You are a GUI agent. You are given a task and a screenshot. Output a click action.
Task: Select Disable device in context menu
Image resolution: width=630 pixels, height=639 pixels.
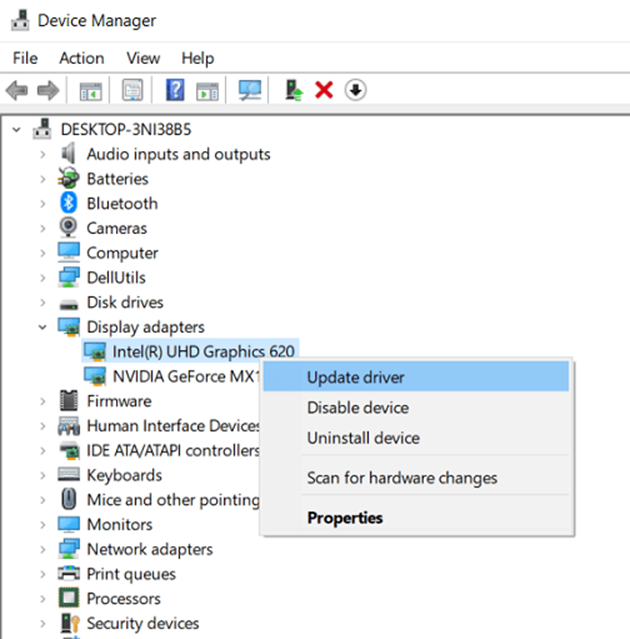pos(357,408)
